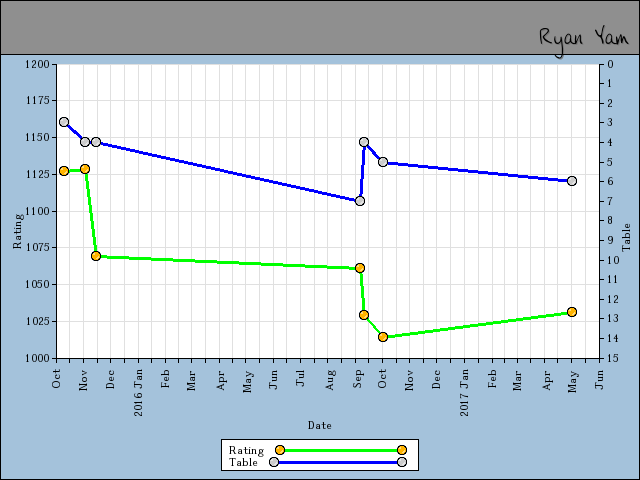640x480 pixels.
Task: Click the "1000" rating axis label
Action: (x=38, y=358)
